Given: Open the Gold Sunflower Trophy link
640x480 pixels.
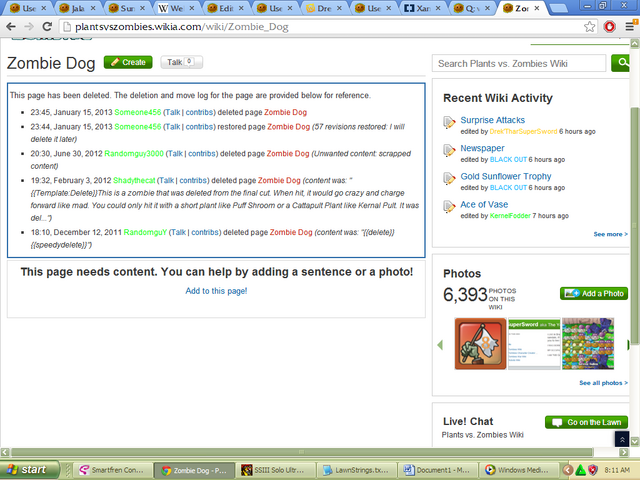Looking at the screenshot, I should click(506, 176).
